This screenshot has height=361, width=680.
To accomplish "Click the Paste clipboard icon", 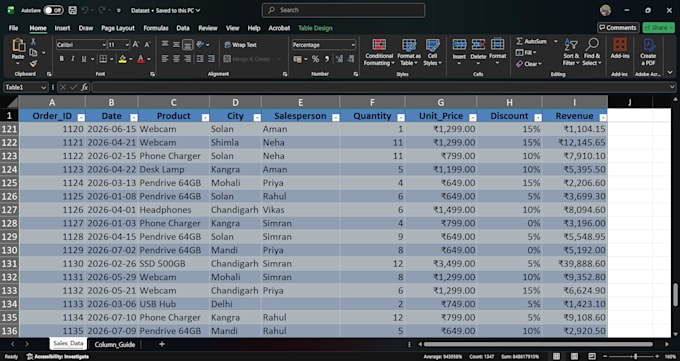I will click(18, 46).
